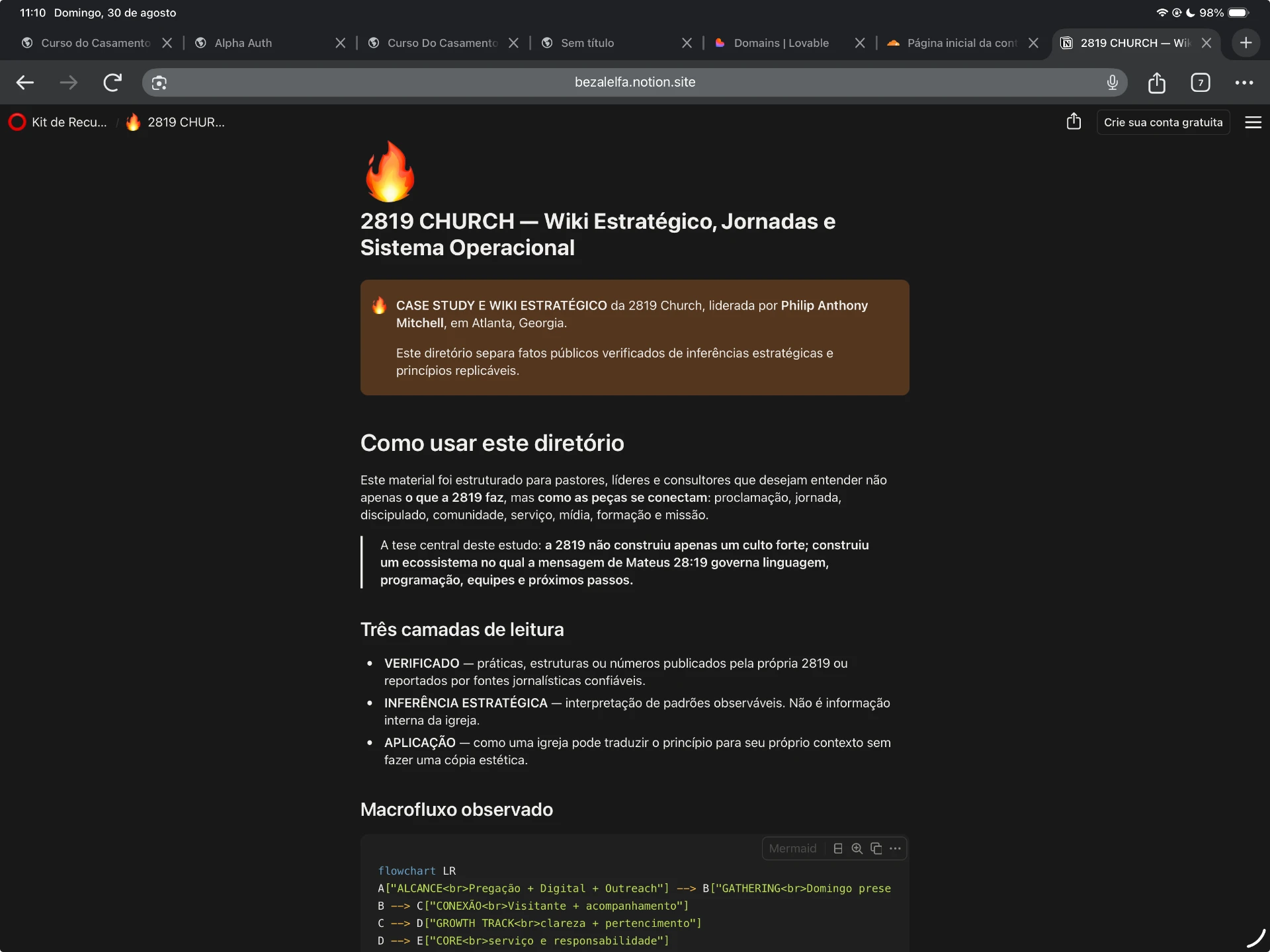1270x952 pixels.
Task: Click the code line with CORE serviço
Action: pyautogui.click(x=523, y=940)
